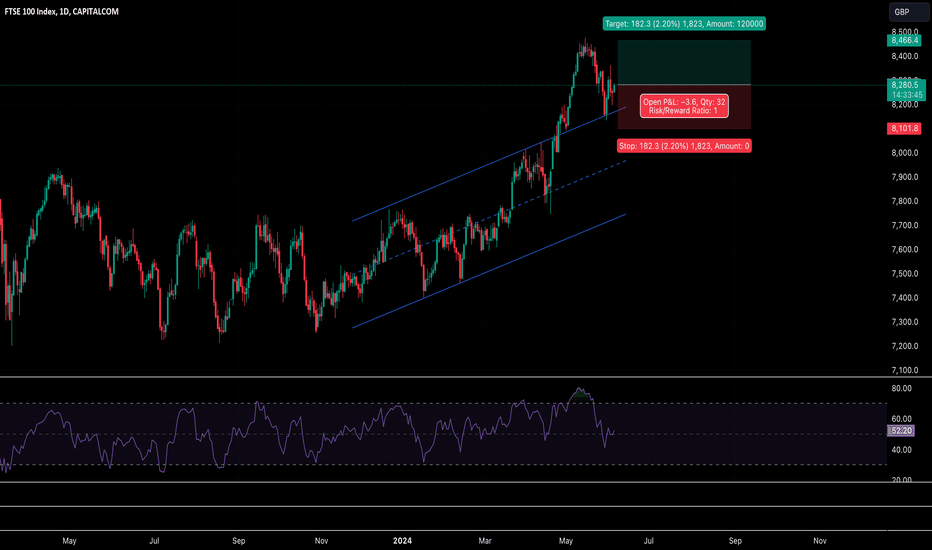Click the 8,101.8 stop price tag

[x=904, y=128]
